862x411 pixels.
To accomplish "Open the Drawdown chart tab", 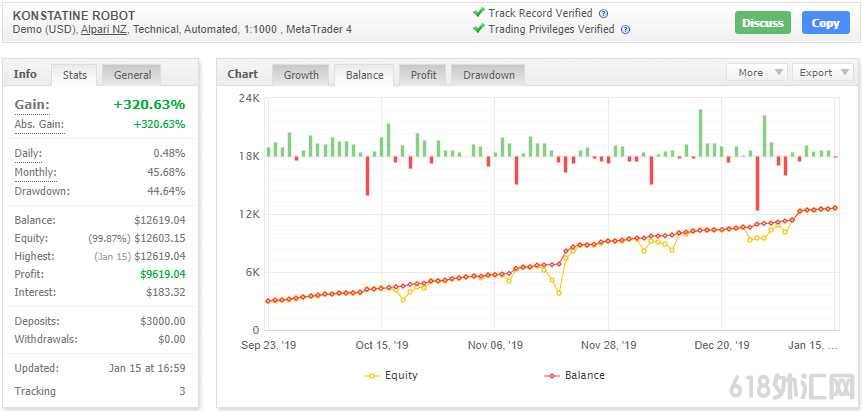I will pos(488,75).
